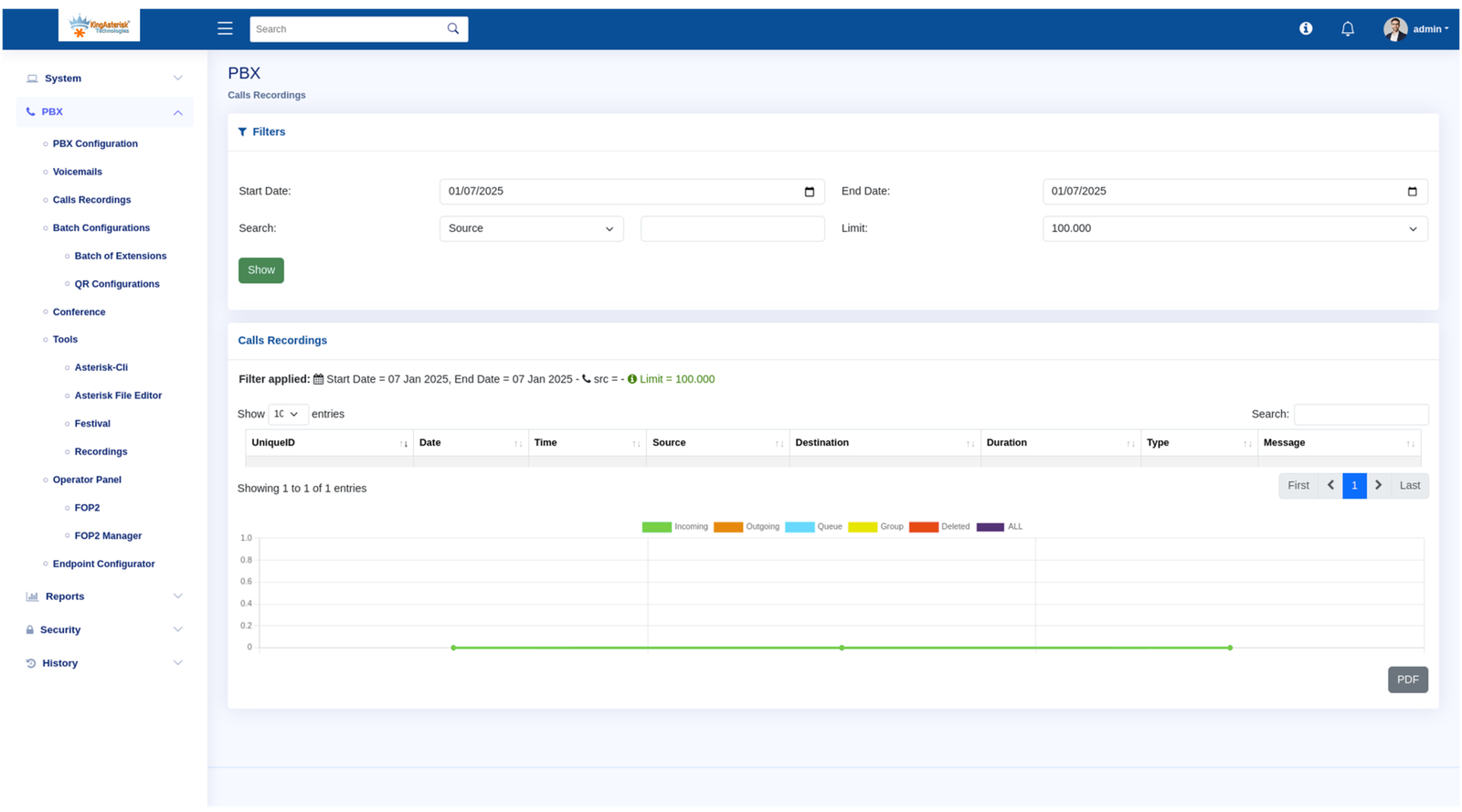The image size is (1462, 812).
Task: Click the First pagination button
Action: [x=1298, y=485]
